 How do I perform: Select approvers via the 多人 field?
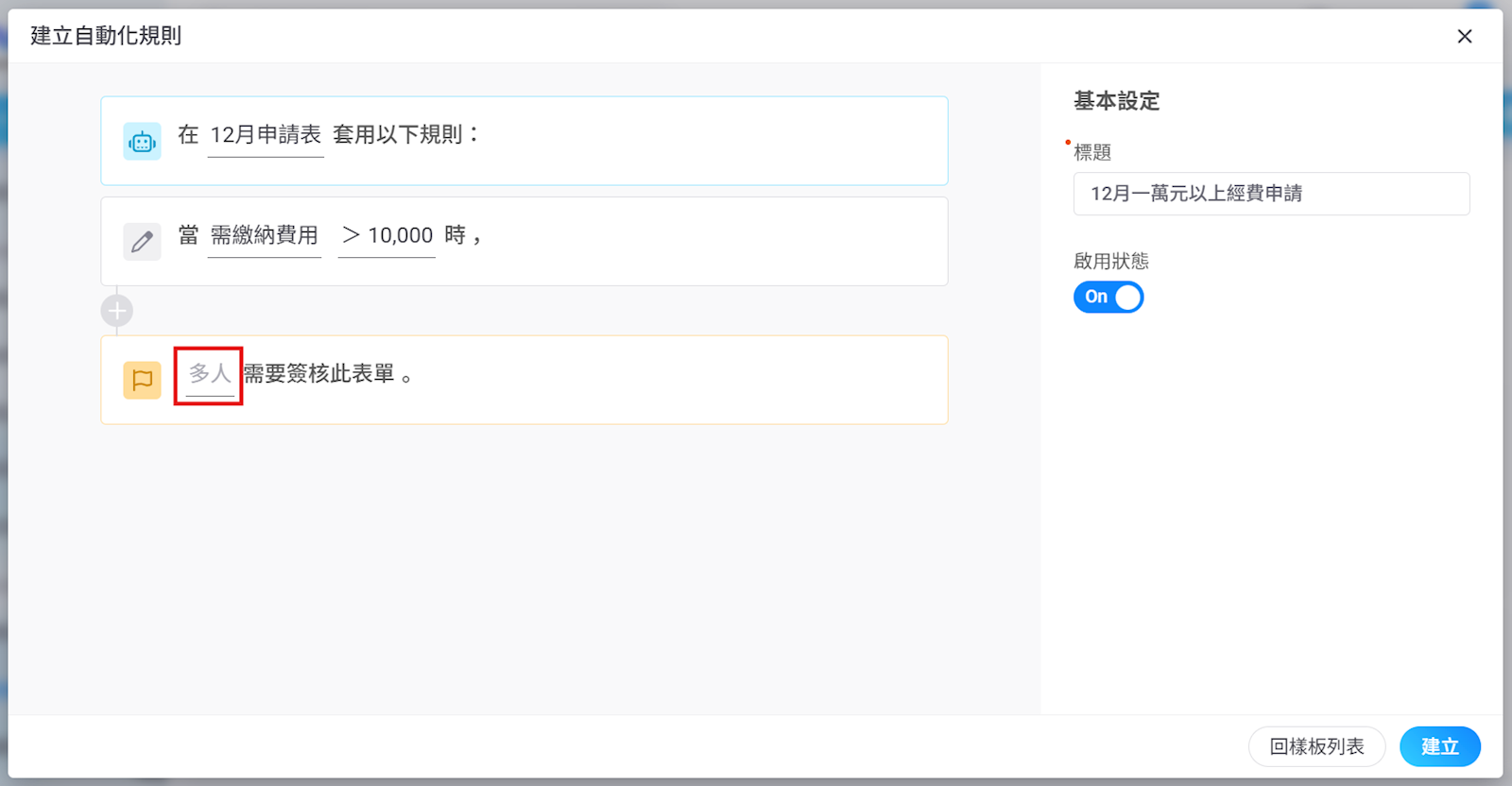click(209, 374)
